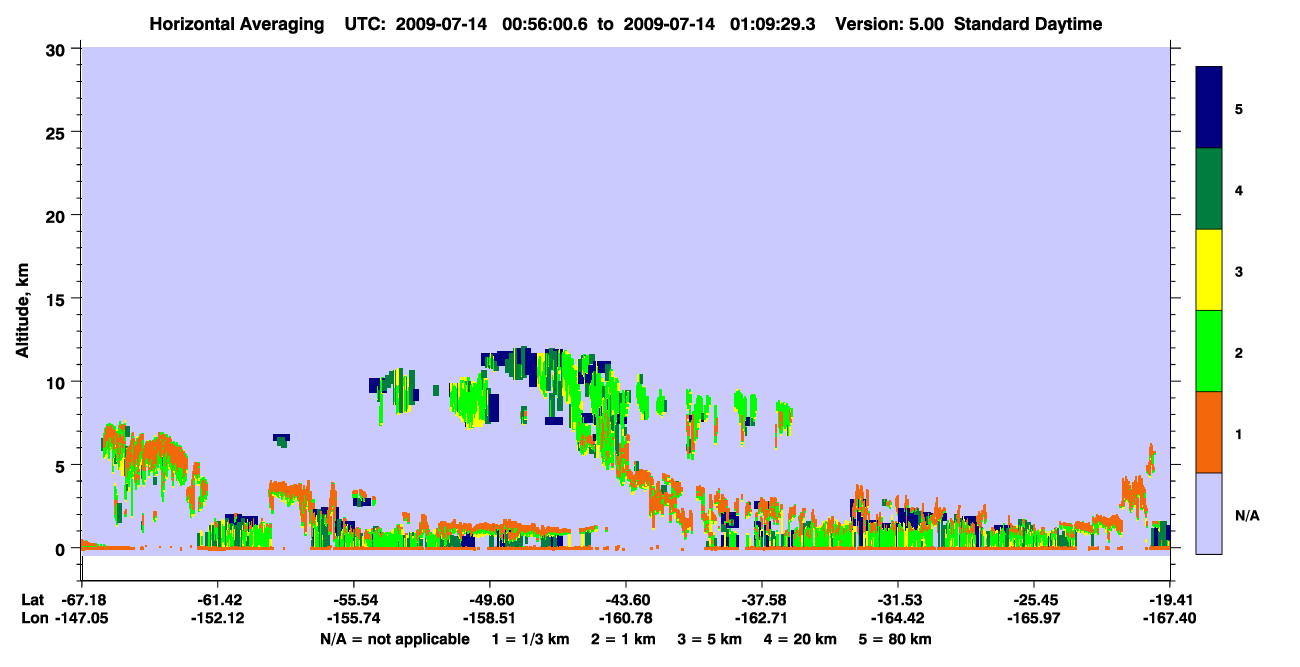Image resolution: width=1300 pixels, height=667 pixels.
Task: Click the bright green colorbar segment labeled 2
Action: pyautogui.click(x=1209, y=351)
